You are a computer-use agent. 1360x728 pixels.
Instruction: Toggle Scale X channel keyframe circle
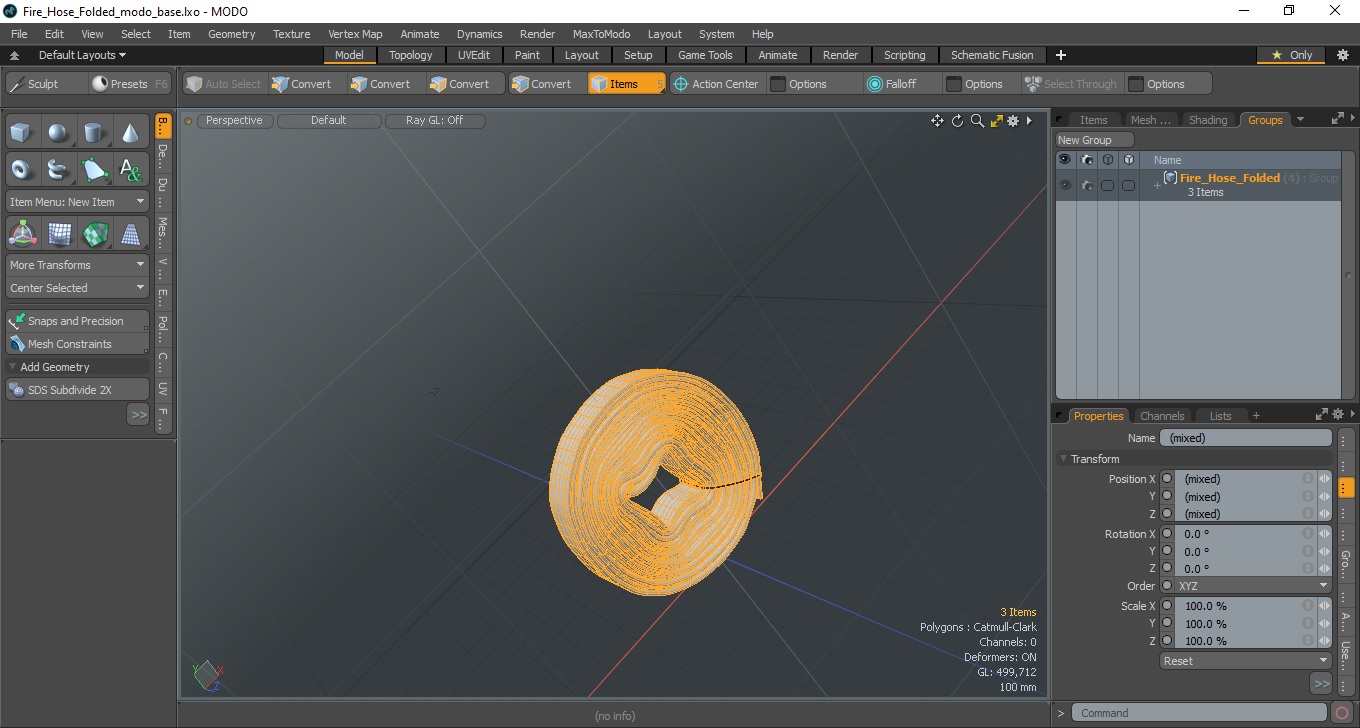(1167, 606)
